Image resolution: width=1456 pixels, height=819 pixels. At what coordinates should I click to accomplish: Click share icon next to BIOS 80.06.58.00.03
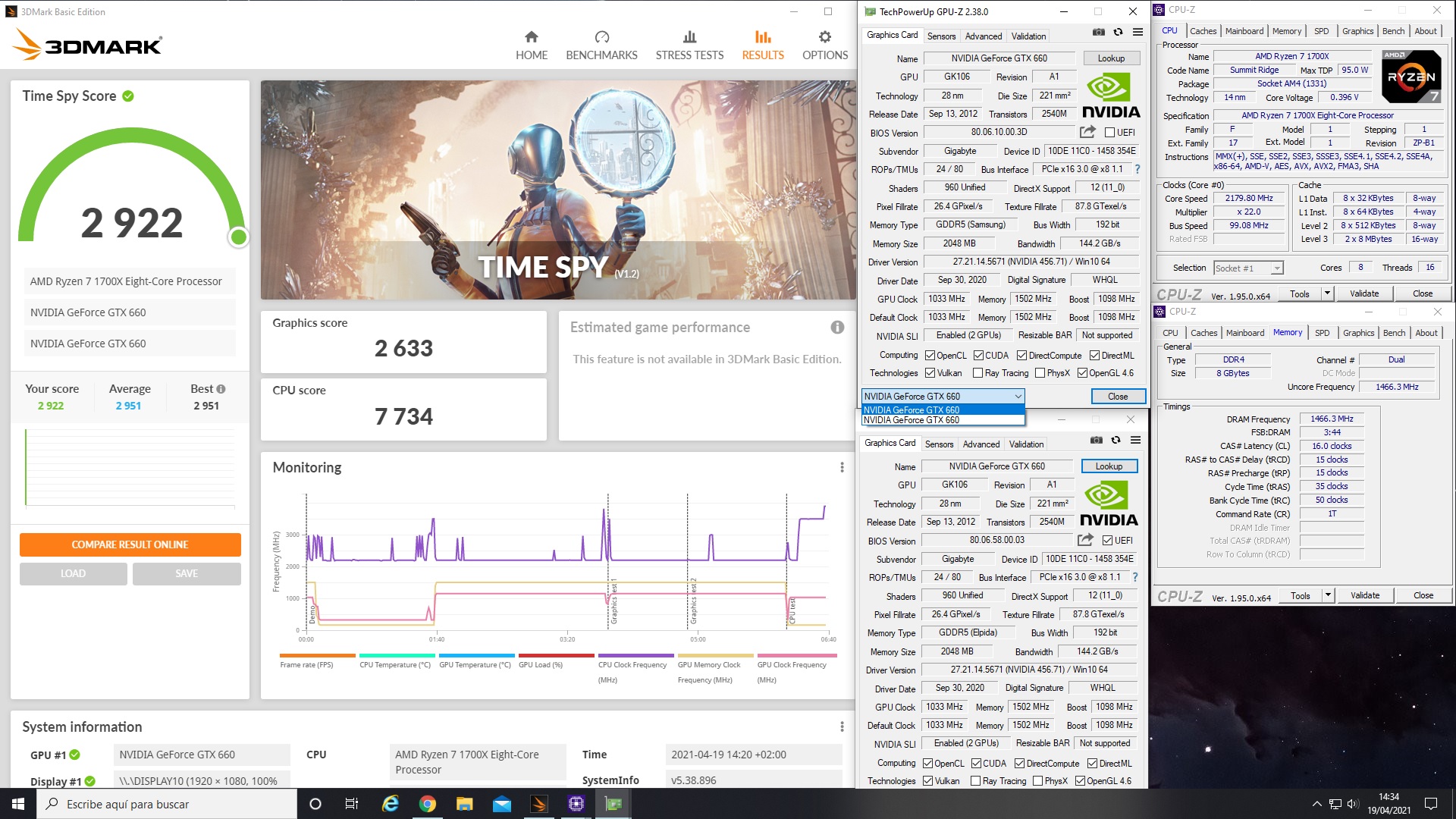[1085, 540]
